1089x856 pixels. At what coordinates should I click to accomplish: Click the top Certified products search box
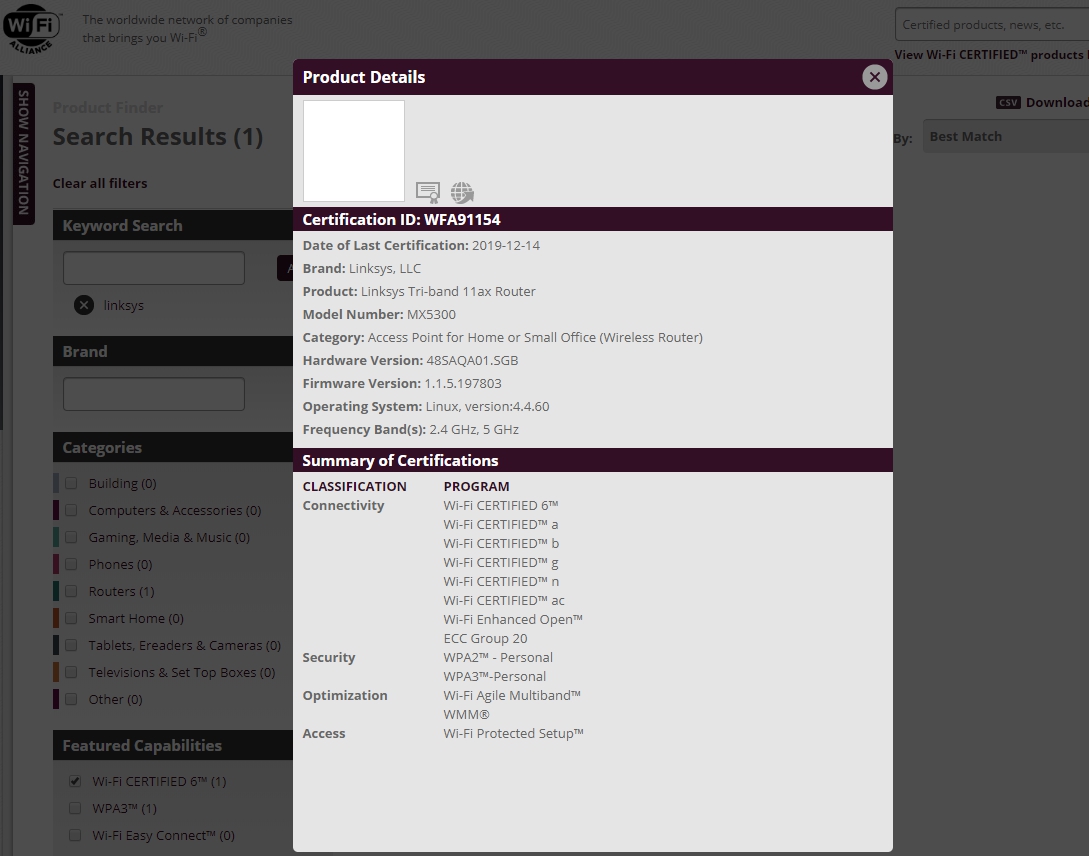tap(992, 25)
